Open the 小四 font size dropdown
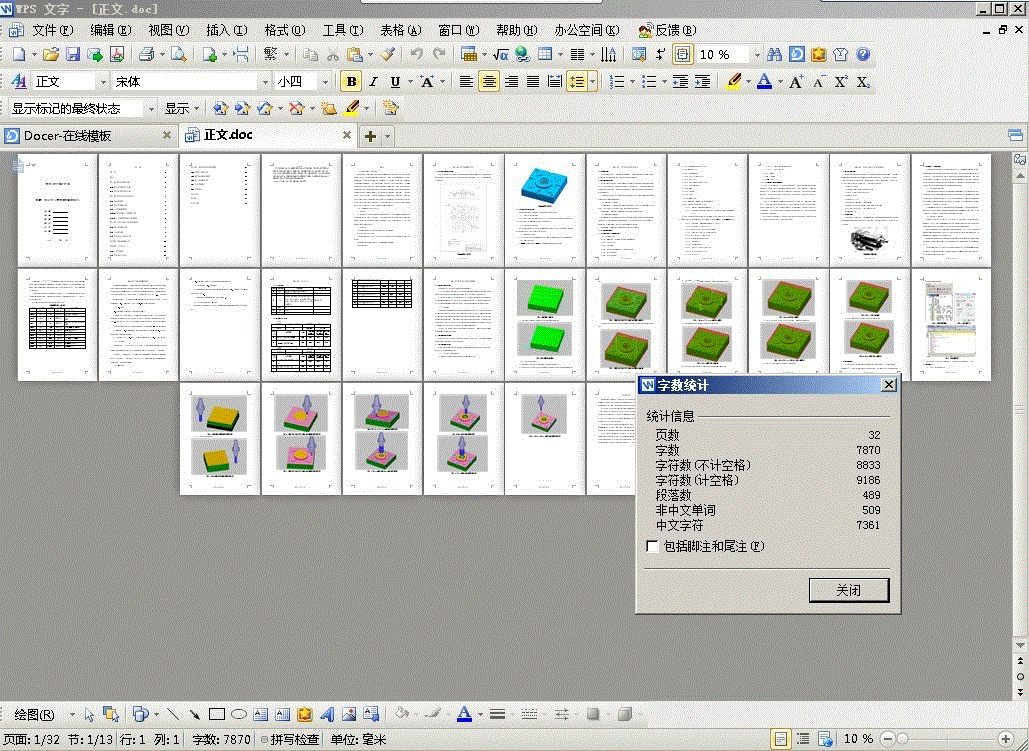The width and height of the screenshot is (1029, 751). pos(325,82)
